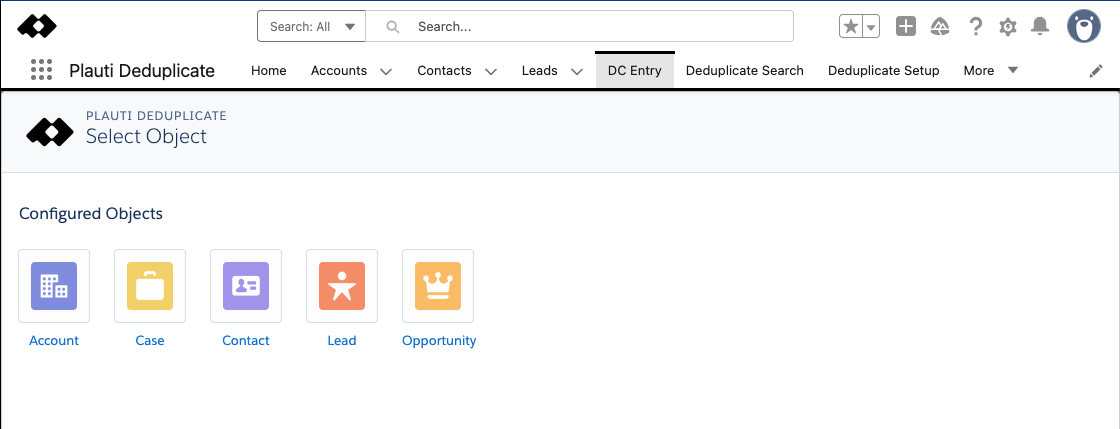Open the Trailhead guidance icon
1120x429 pixels.
pos(940,27)
